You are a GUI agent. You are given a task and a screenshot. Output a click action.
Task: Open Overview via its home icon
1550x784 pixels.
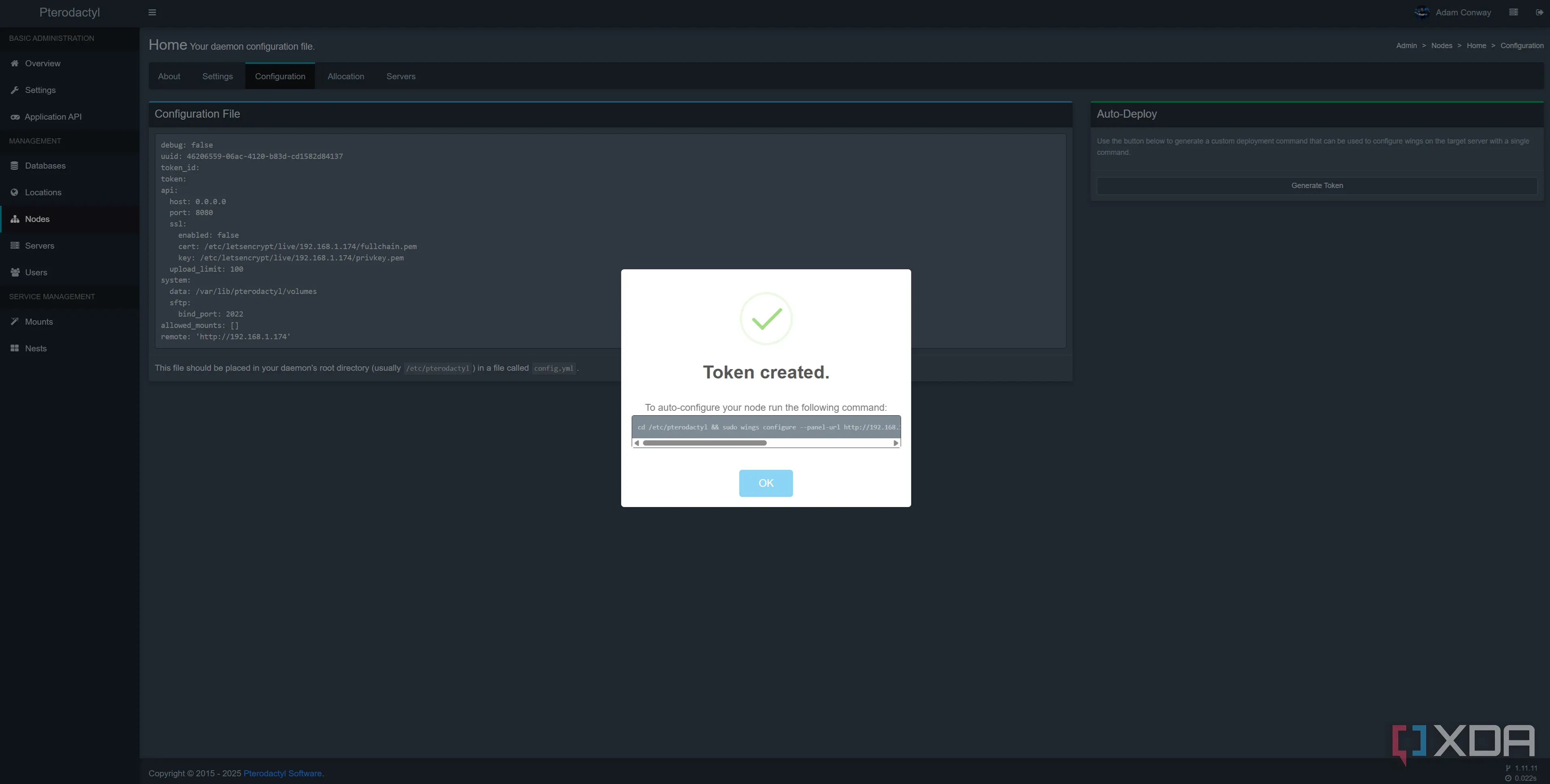[15, 63]
